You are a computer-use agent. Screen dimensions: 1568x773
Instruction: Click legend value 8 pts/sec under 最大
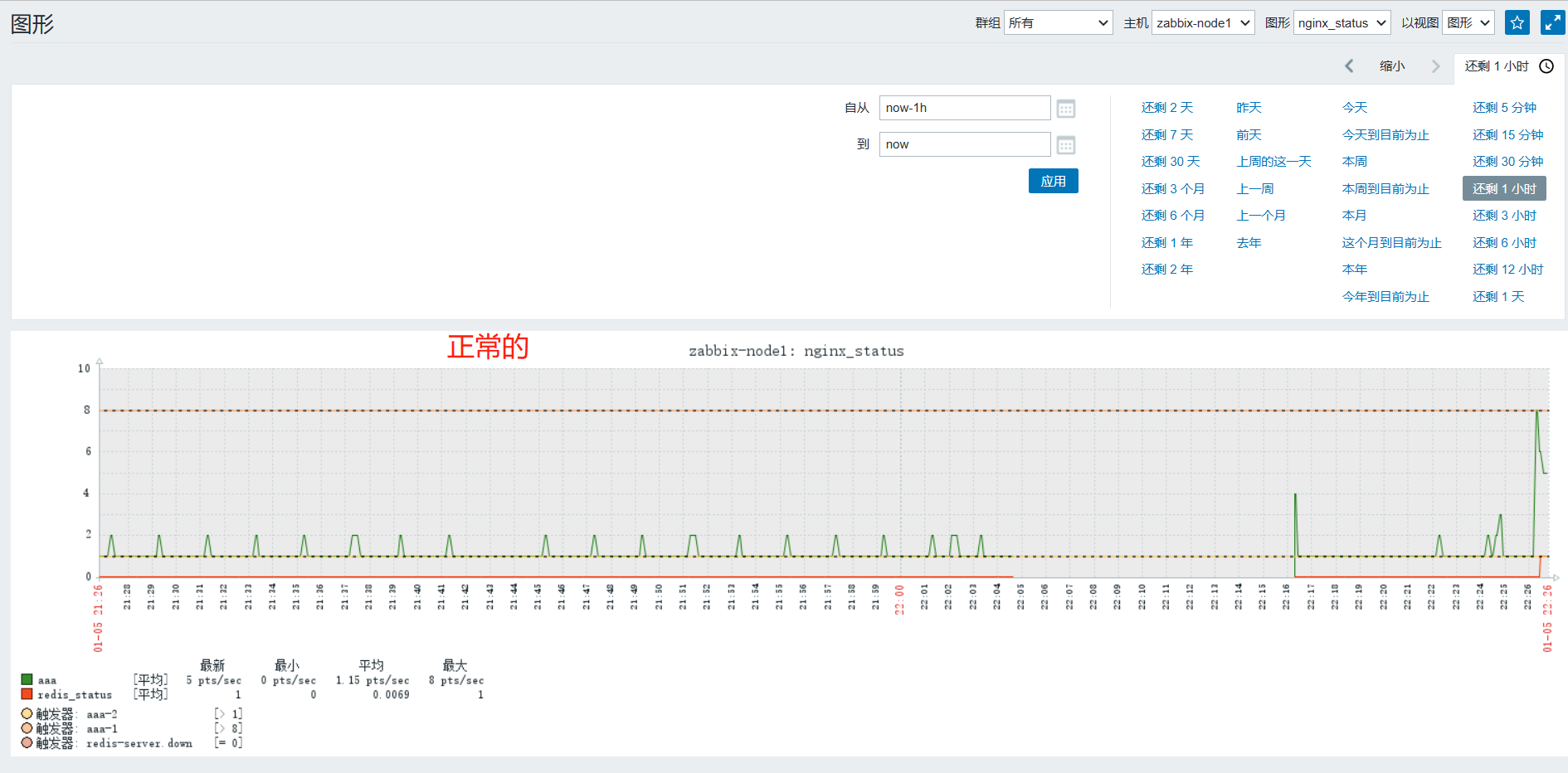pos(456,680)
